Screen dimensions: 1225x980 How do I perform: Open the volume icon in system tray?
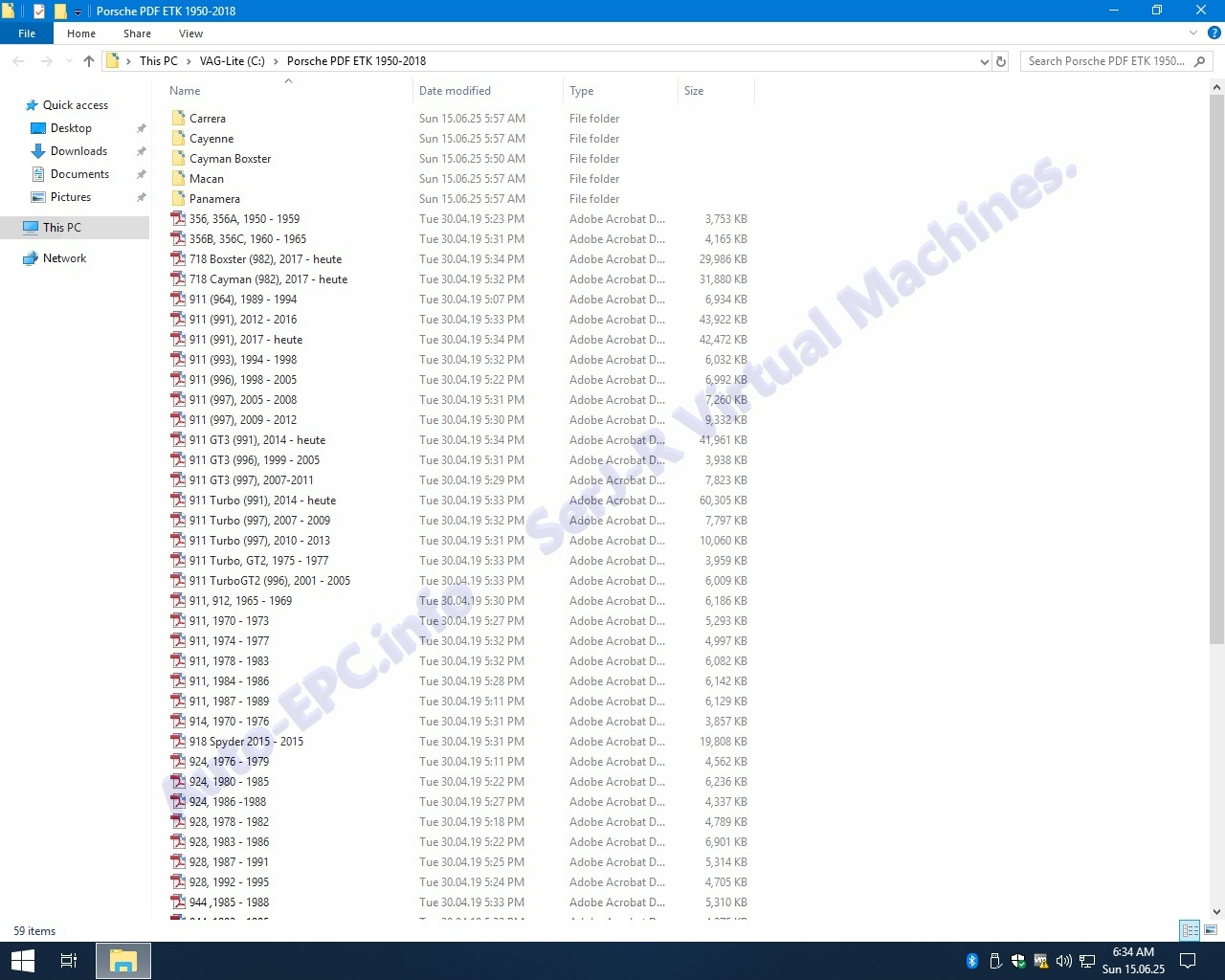[x=1063, y=961]
